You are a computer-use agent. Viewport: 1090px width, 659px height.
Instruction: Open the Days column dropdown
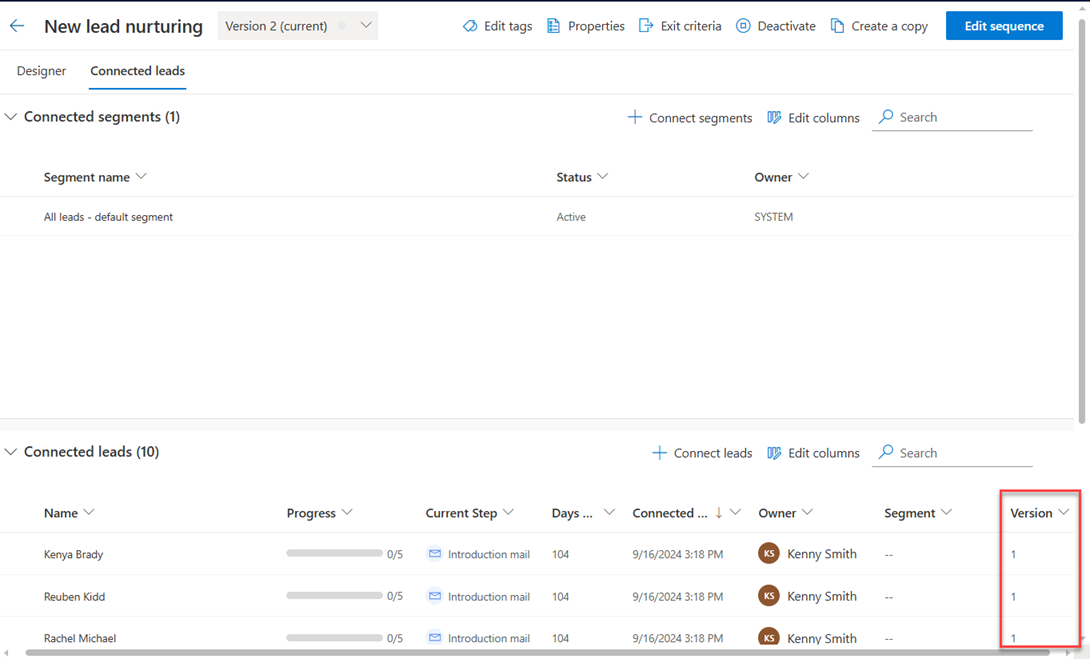click(x=610, y=512)
